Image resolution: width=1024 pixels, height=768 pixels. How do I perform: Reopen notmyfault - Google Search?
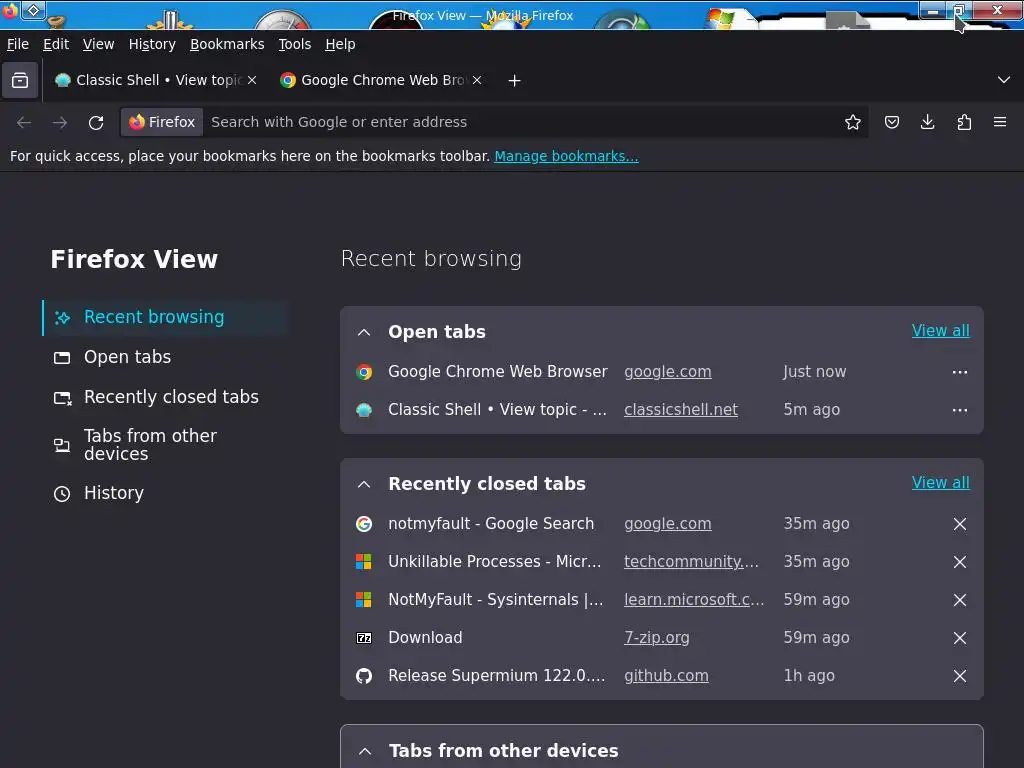[x=491, y=524]
